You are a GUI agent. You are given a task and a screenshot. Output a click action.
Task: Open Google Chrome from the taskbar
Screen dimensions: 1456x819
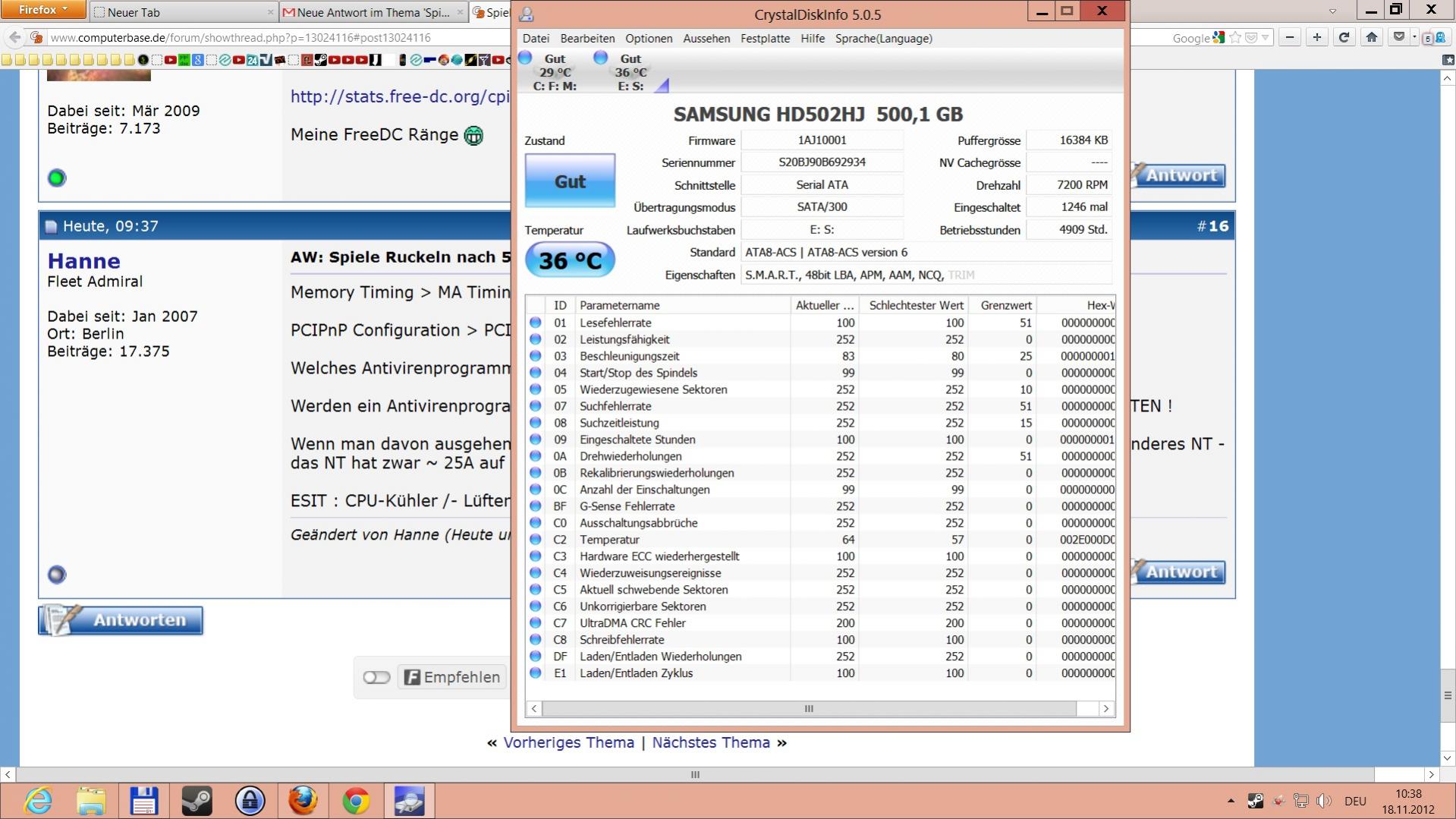point(356,801)
